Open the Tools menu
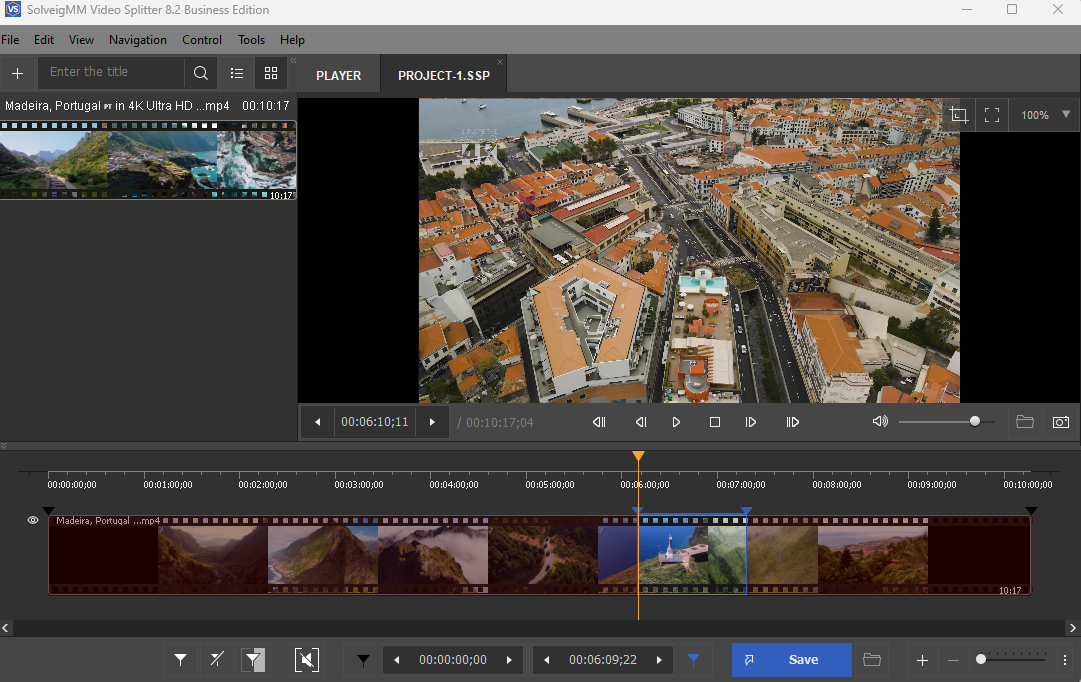 coord(251,40)
